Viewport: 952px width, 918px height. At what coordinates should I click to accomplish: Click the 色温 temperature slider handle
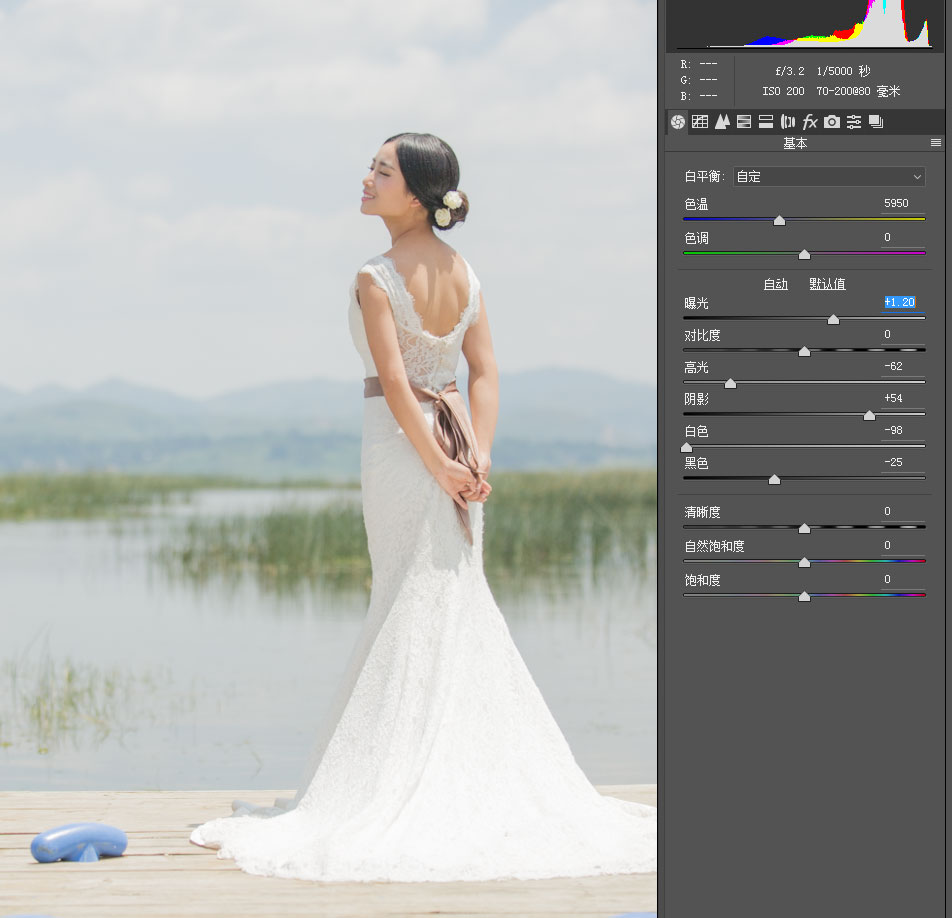(x=780, y=220)
